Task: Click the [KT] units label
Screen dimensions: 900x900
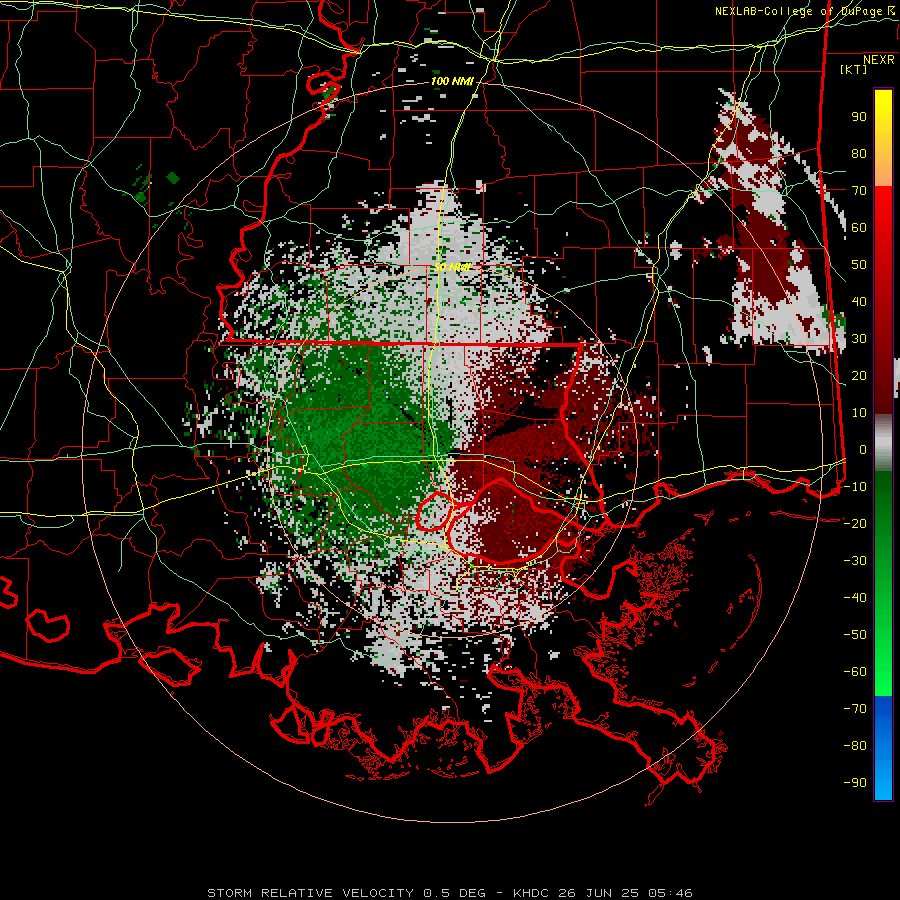Action: 853,69
